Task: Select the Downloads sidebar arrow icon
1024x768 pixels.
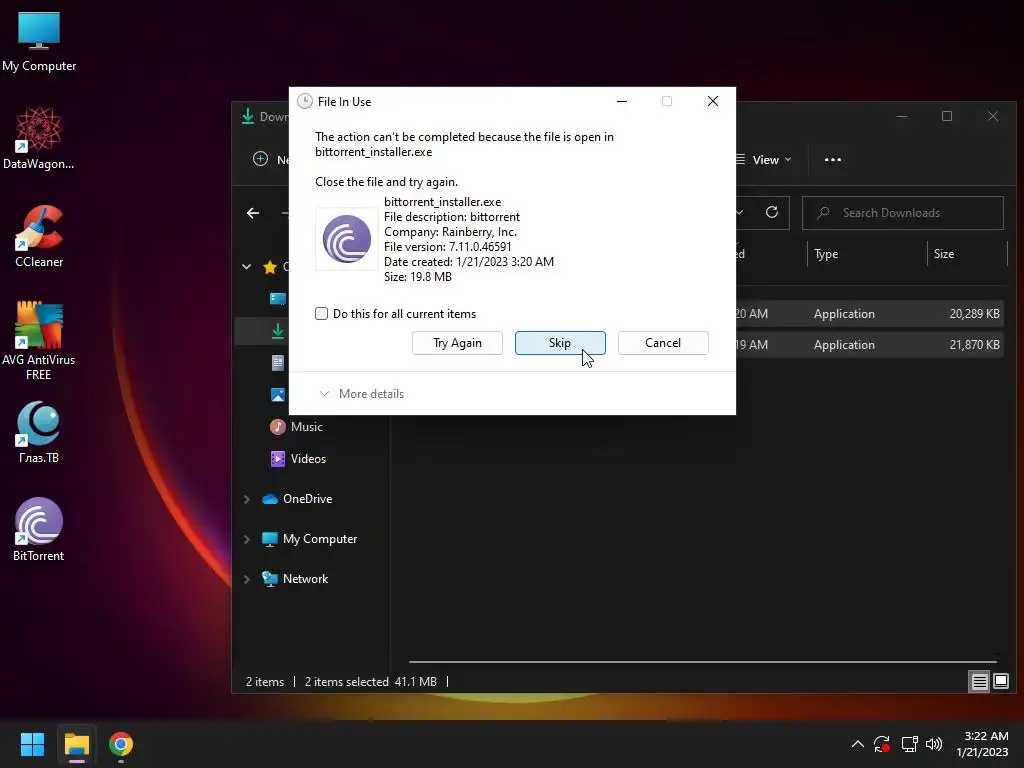Action: pos(278,331)
